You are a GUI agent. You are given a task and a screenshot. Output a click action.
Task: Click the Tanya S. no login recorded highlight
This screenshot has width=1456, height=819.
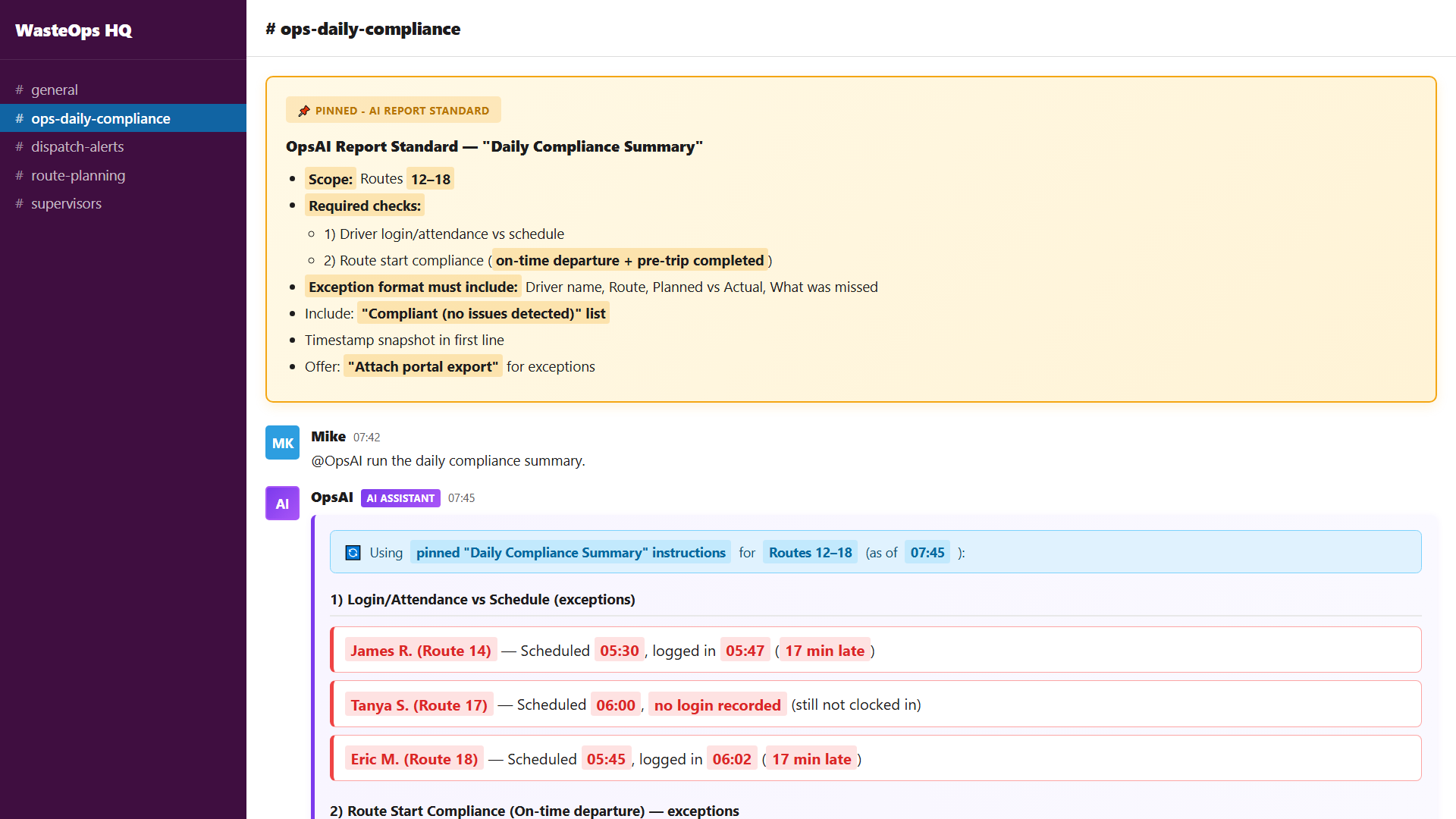(x=717, y=704)
